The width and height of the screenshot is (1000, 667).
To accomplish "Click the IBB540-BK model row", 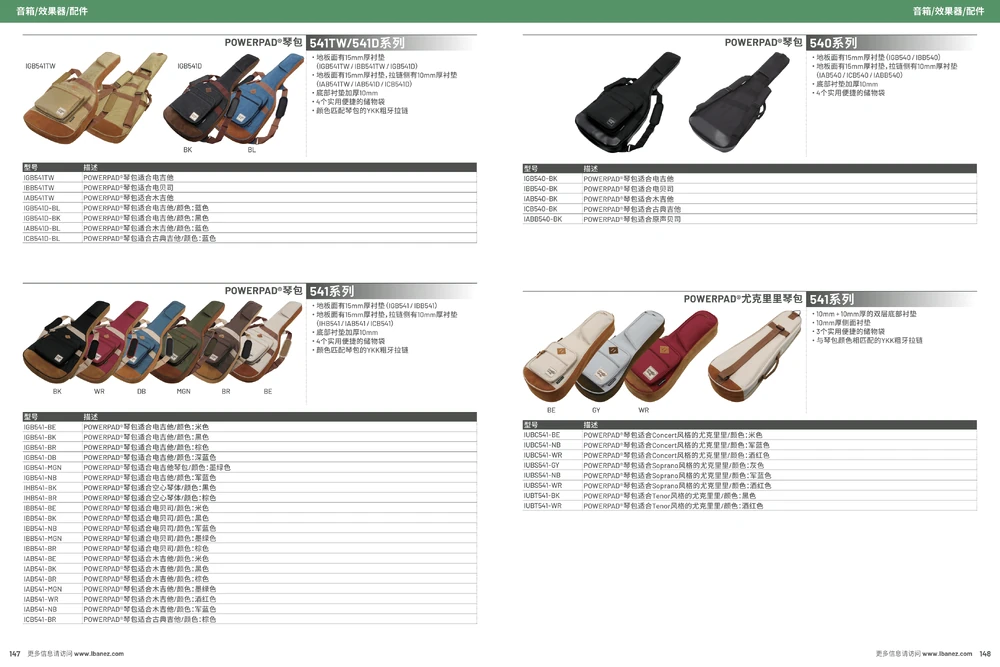I will 750,189.
